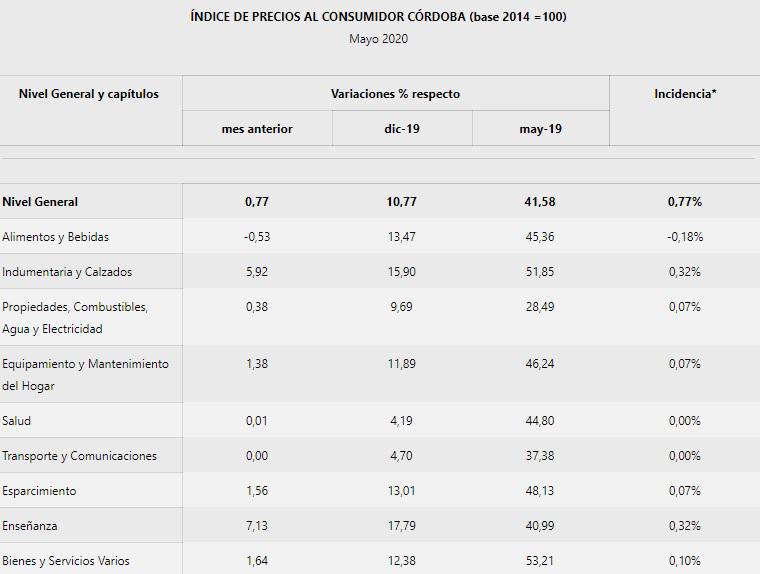760x574 pixels.
Task: Click Nivel General may-19 value 41,58
Action: [540, 202]
